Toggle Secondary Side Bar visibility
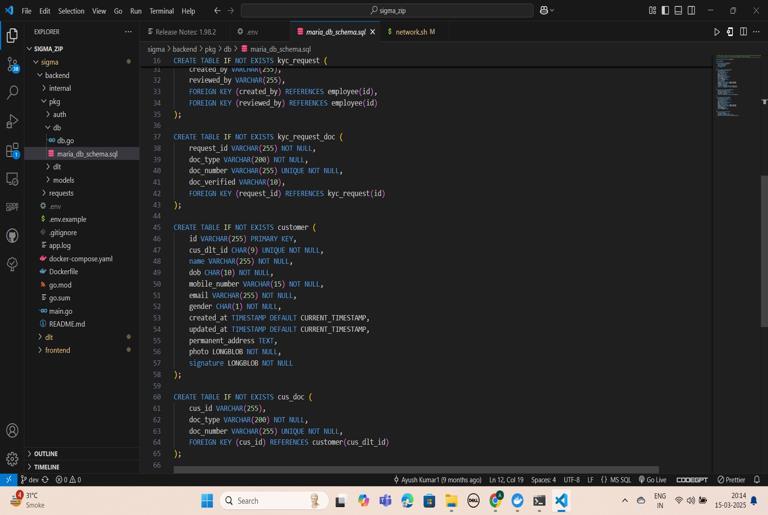 coord(691,10)
